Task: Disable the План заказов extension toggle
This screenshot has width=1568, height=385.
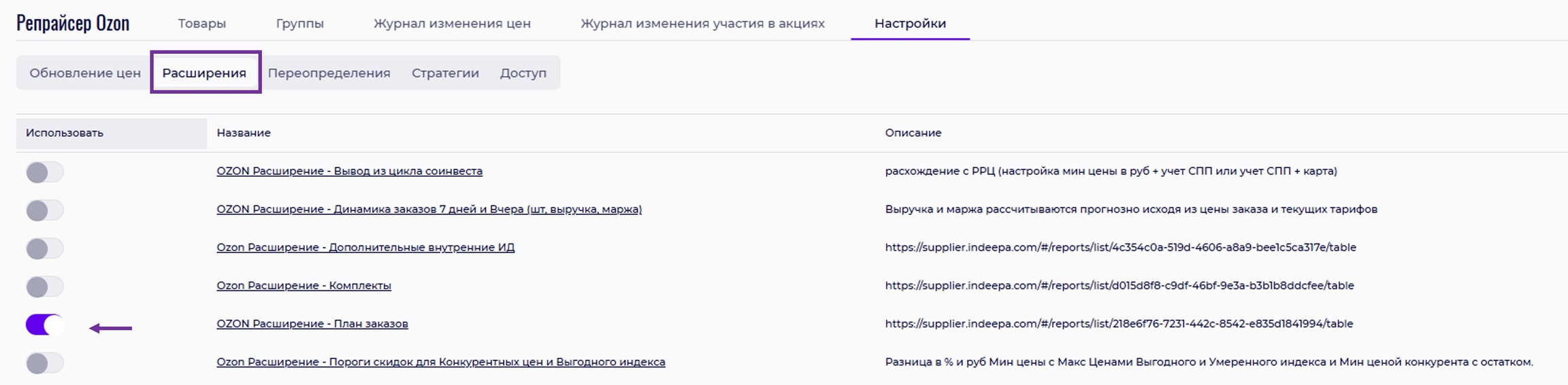Action: 44,325
